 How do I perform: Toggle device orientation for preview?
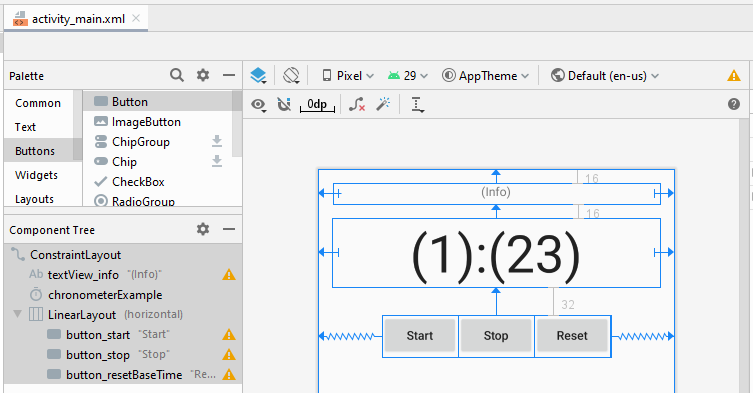291,75
